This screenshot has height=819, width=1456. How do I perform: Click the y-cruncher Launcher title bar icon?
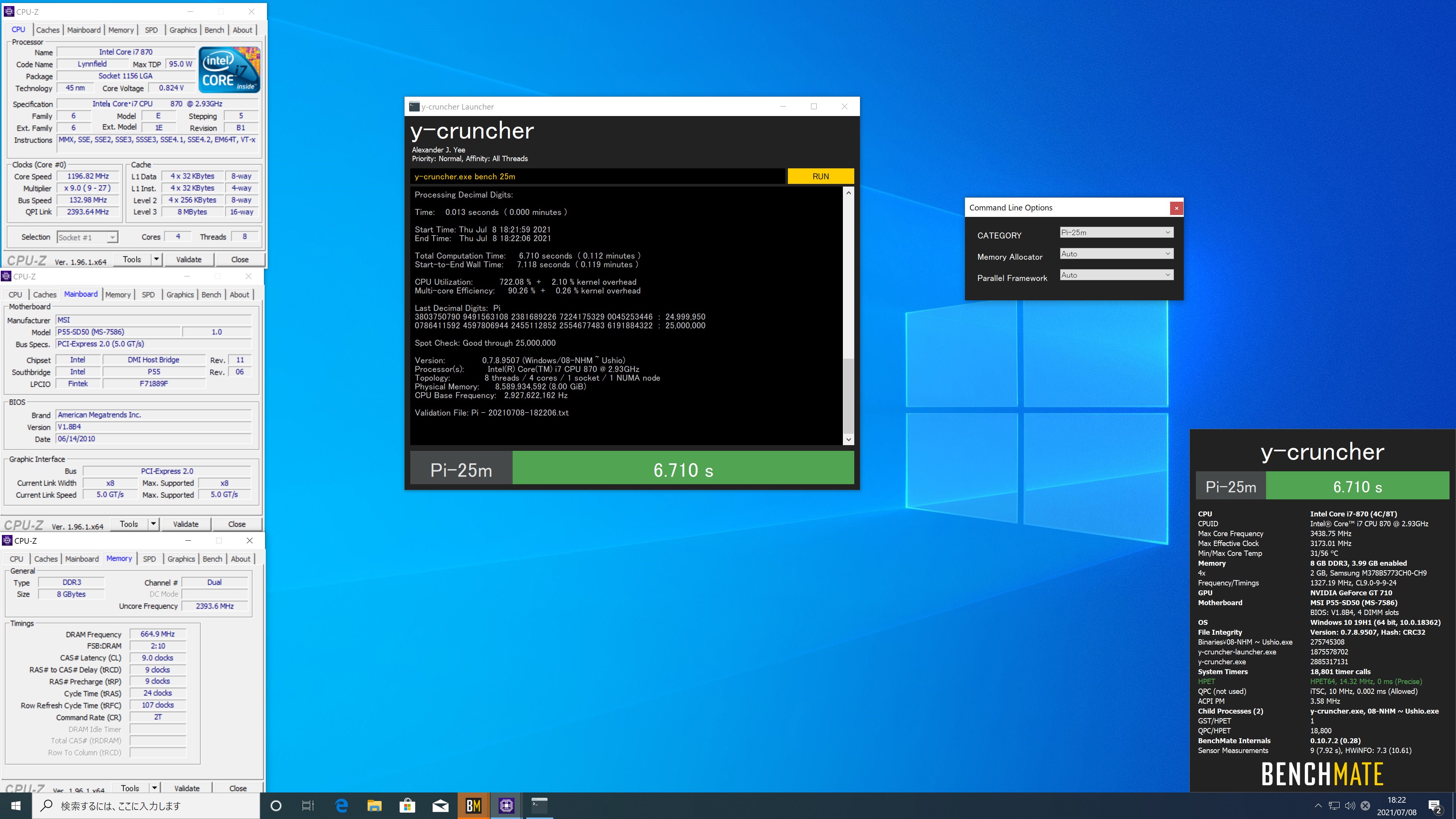[x=414, y=106]
